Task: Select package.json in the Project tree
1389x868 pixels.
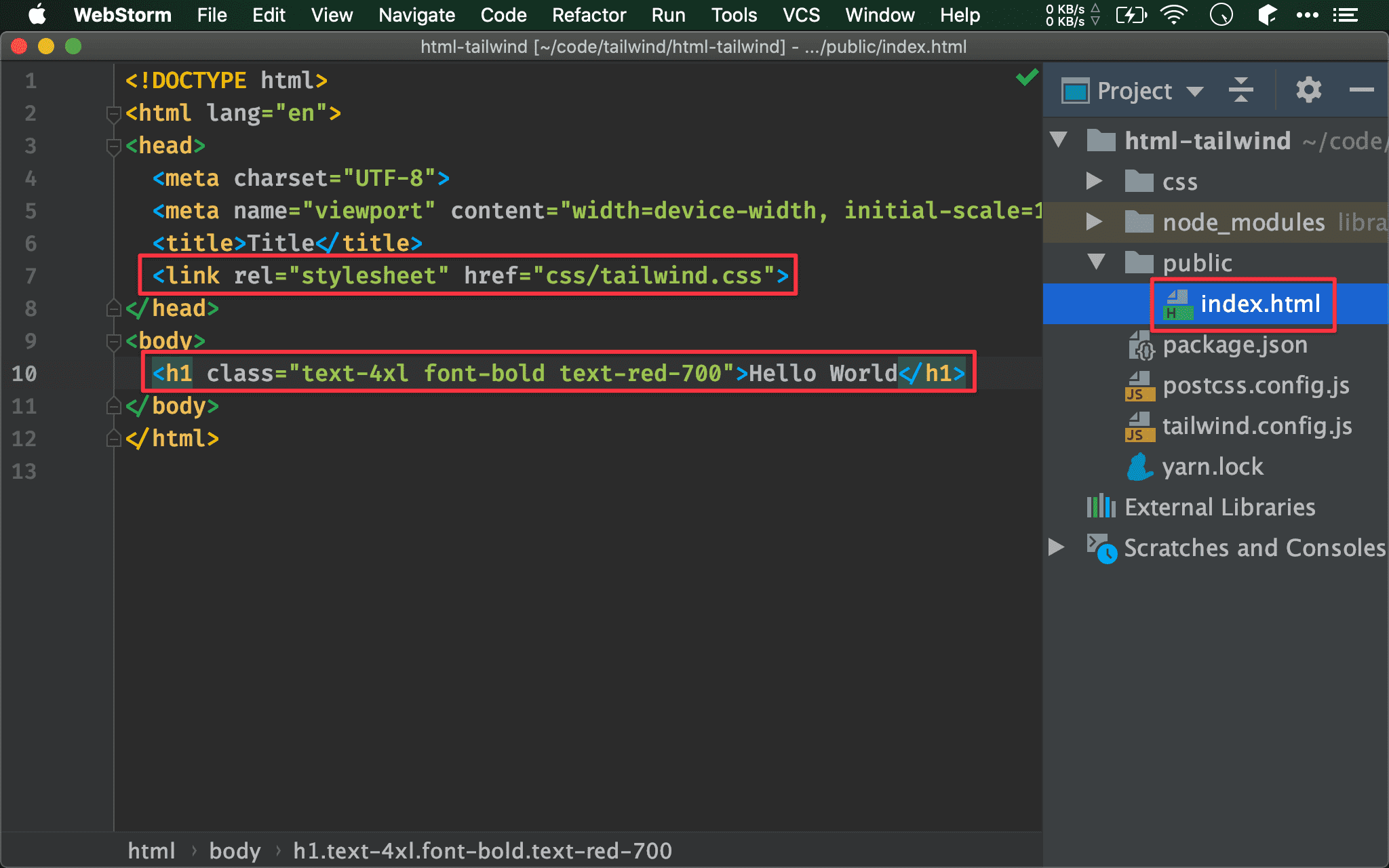Action: point(1235,344)
